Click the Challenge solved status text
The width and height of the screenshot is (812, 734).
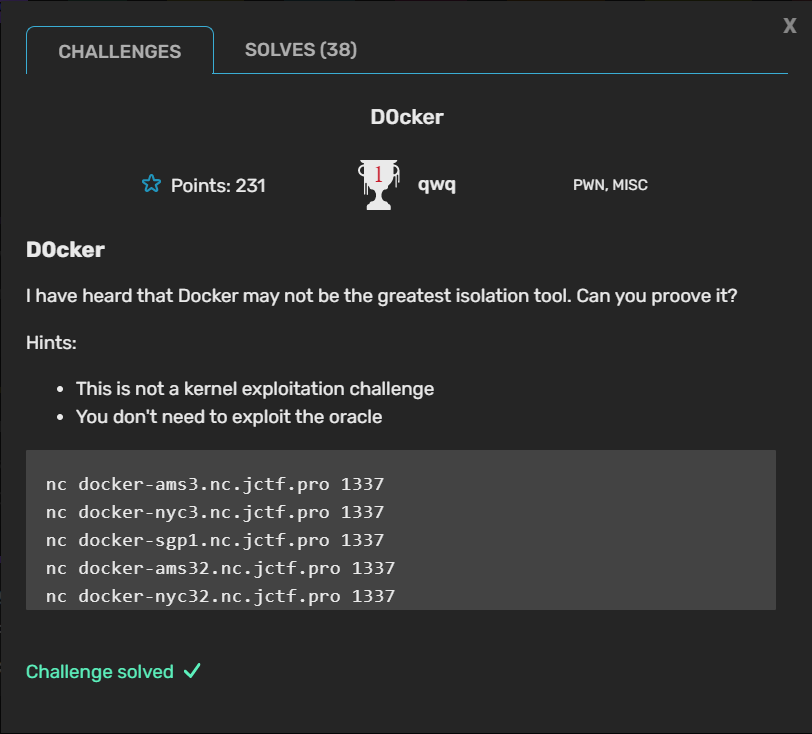100,672
